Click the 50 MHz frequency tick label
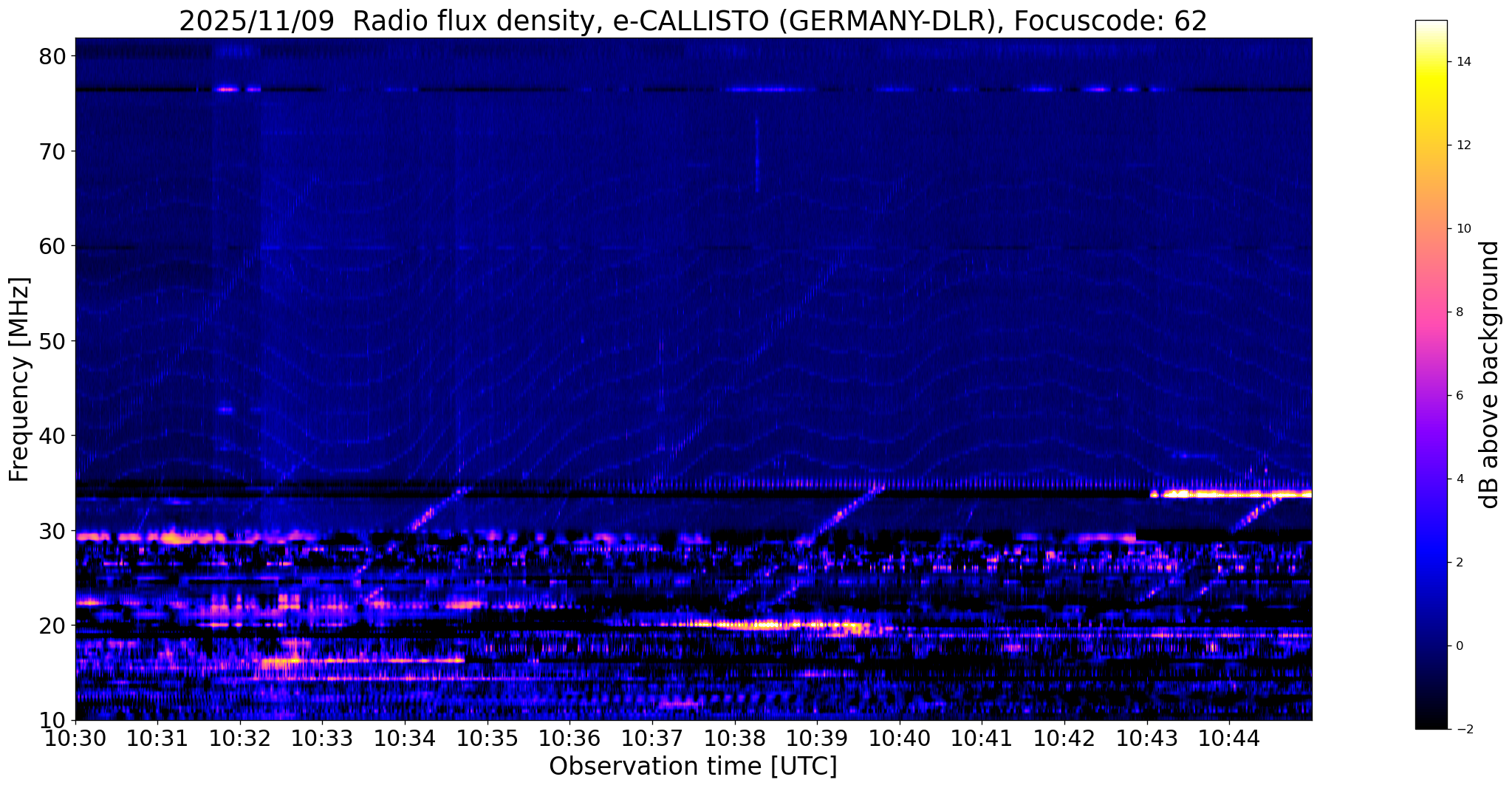Viewport: 1512px width, 788px height. pos(54,341)
